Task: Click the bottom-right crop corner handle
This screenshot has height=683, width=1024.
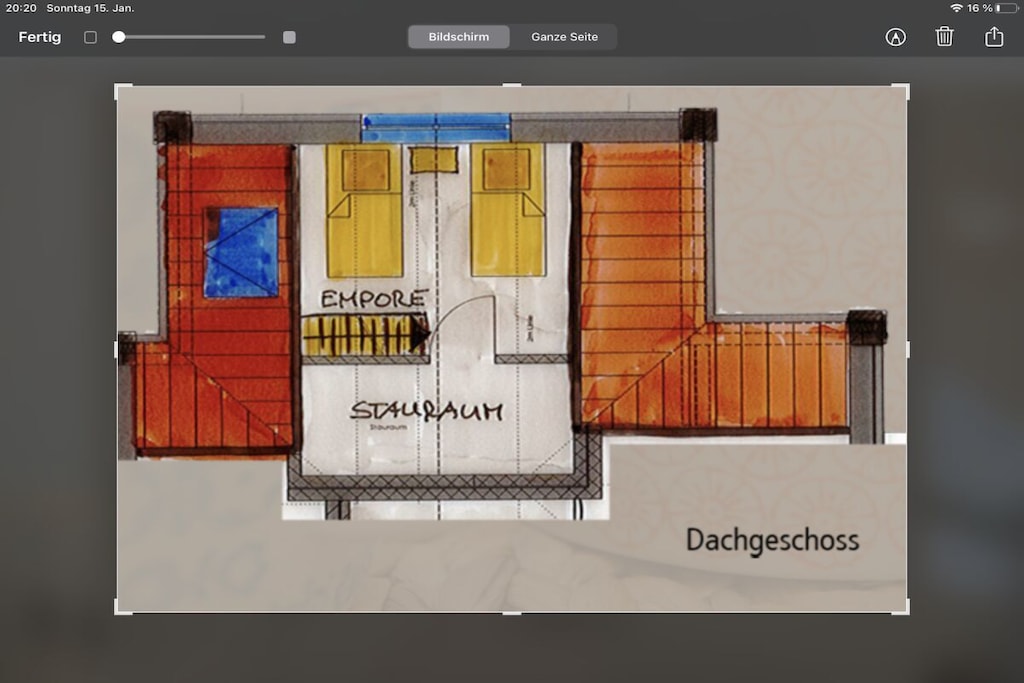Action: pos(903,608)
